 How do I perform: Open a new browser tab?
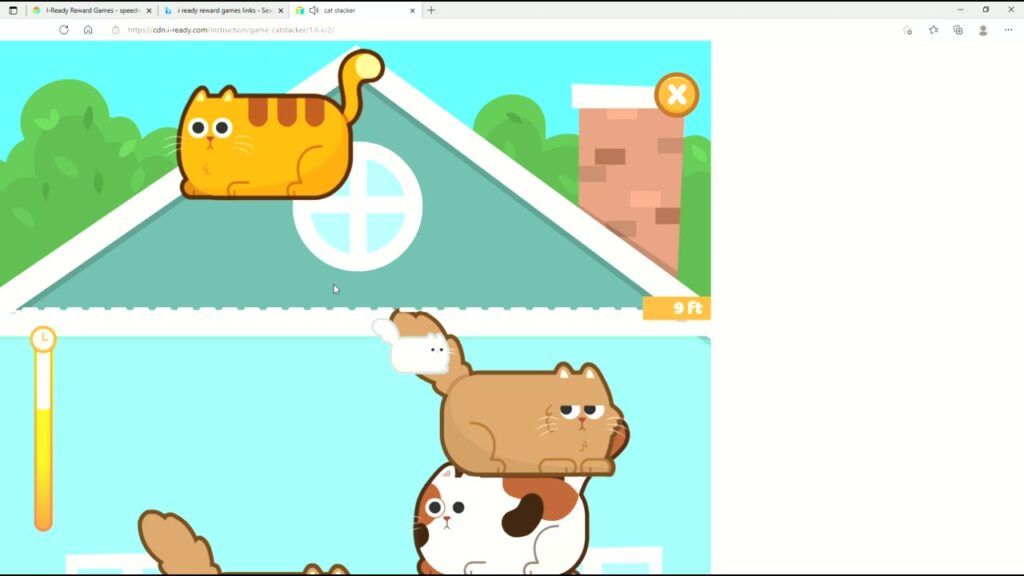point(431,10)
